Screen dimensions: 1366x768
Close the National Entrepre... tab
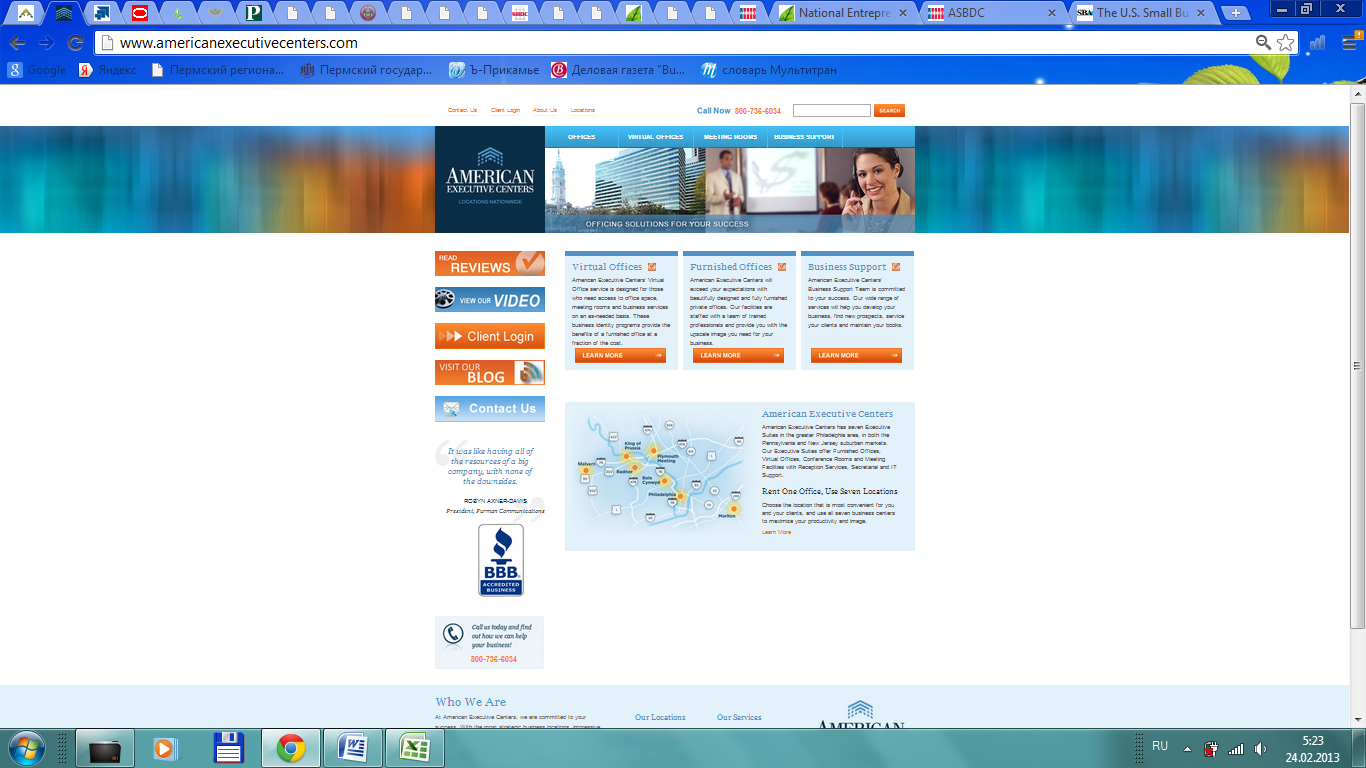pos(903,13)
